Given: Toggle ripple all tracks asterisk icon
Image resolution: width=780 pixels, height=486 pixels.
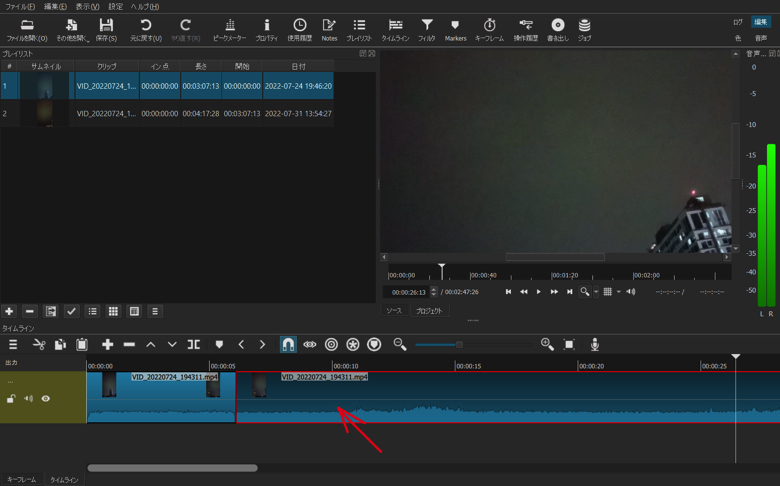Looking at the screenshot, I should click(353, 344).
